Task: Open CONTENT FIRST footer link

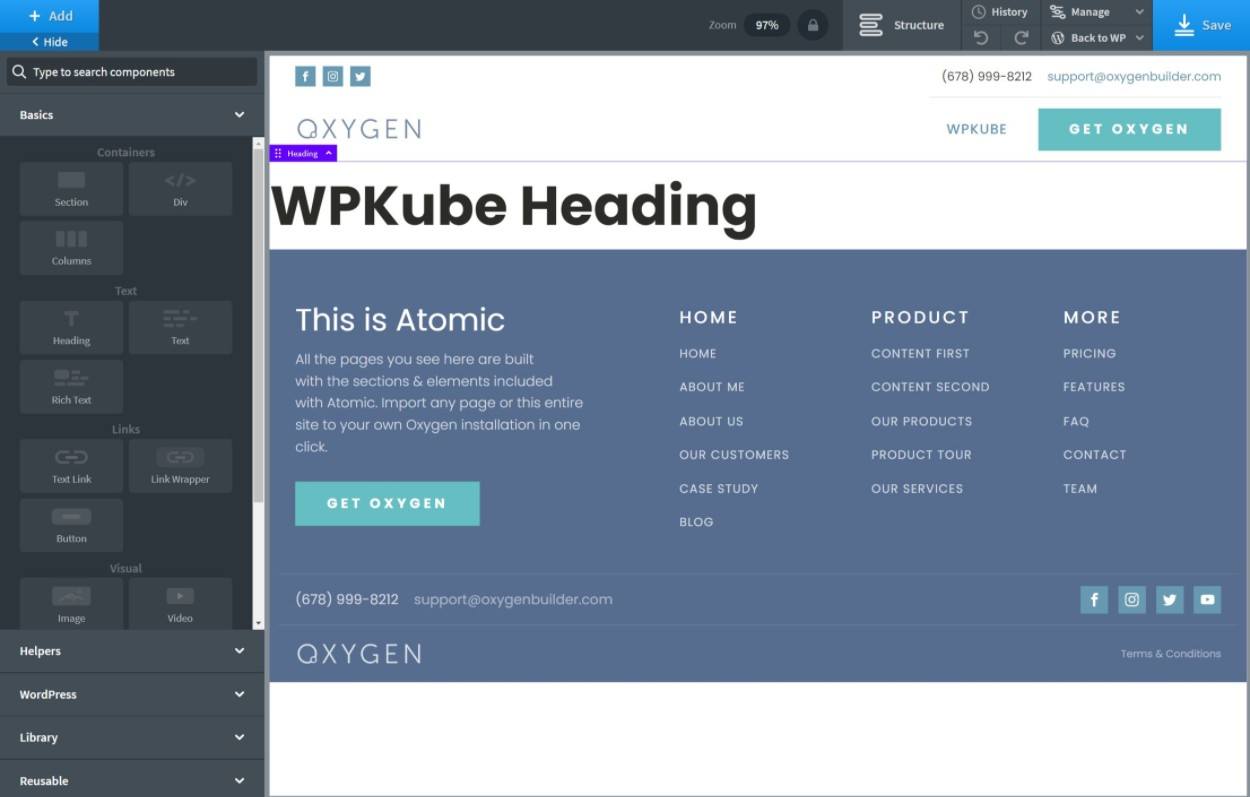Action: pos(920,353)
